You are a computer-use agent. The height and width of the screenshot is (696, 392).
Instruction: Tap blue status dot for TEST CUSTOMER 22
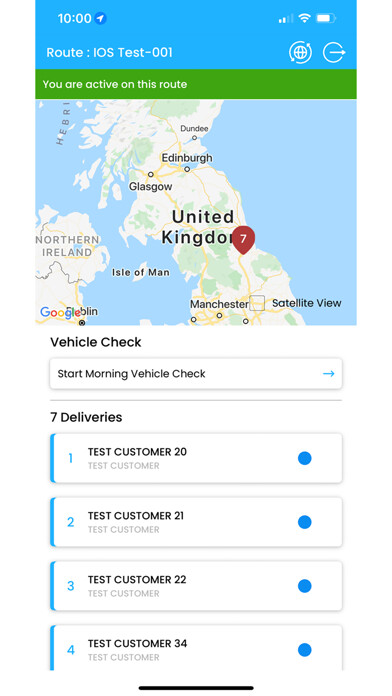click(305, 586)
